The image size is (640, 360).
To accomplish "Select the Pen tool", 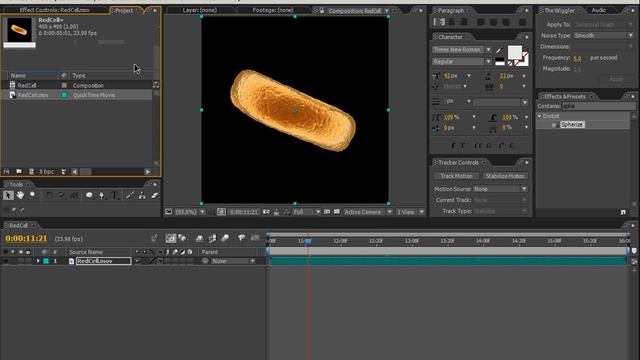I will (x=102, y=196).
